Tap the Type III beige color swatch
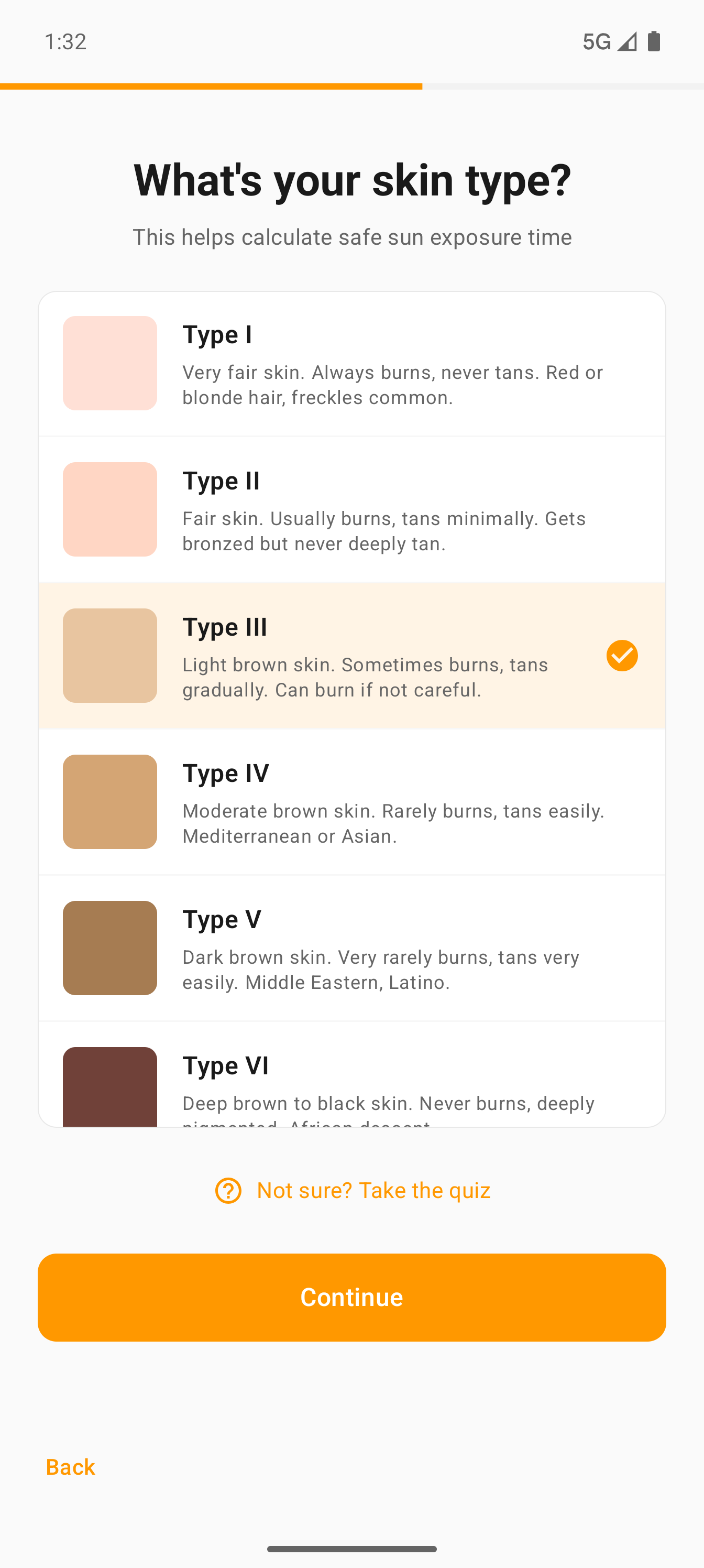704x1568 pixels. point(110,656)
